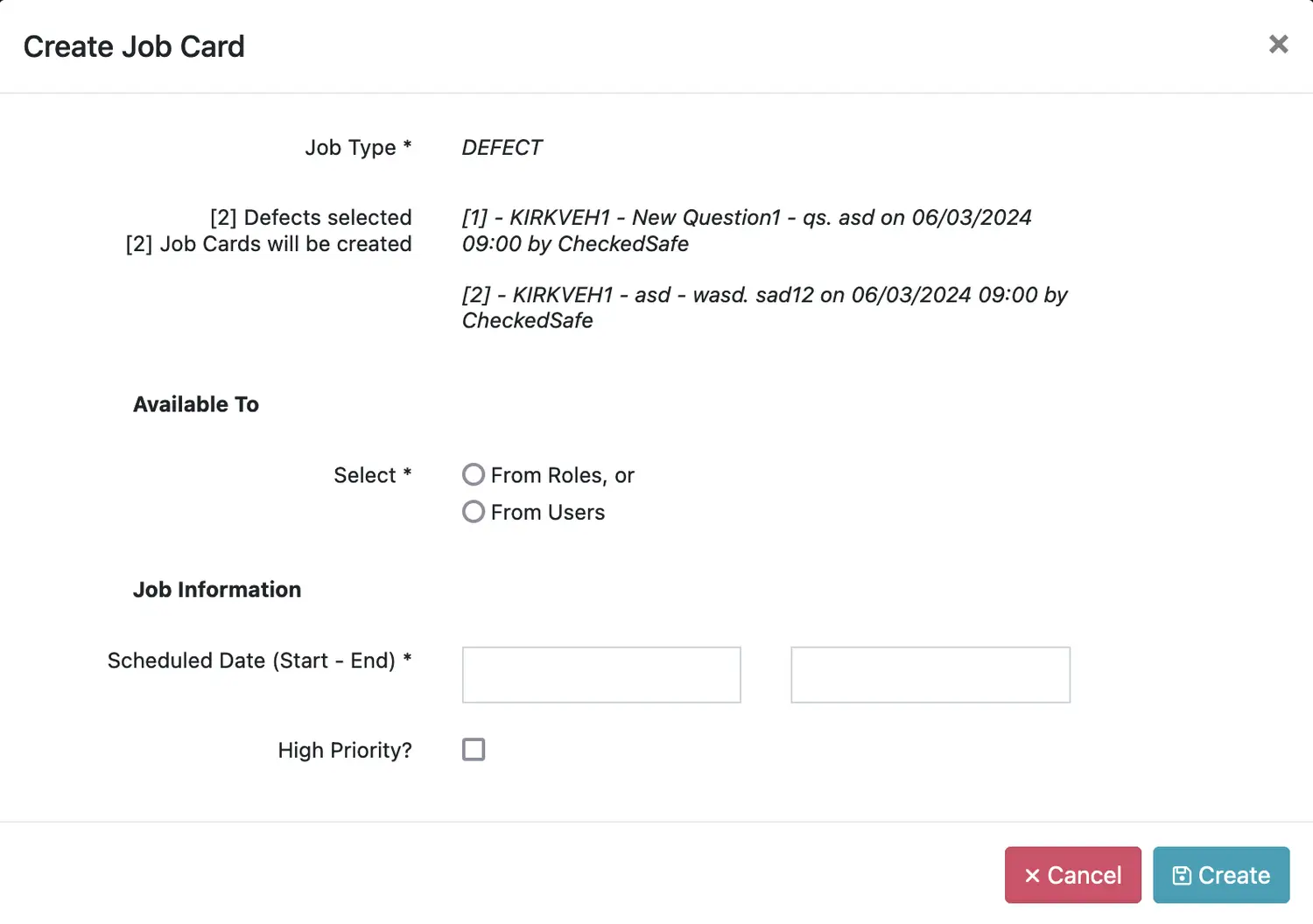Click the '[2] Defects selected' text
Screen dimensions: 1313x924
[311, 217]
